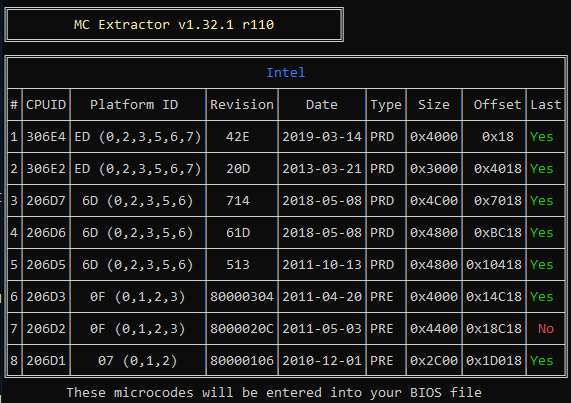Click date 2011-10-13 in row 5
Viewport: 571px width, 403px height.
coord(322,265)
